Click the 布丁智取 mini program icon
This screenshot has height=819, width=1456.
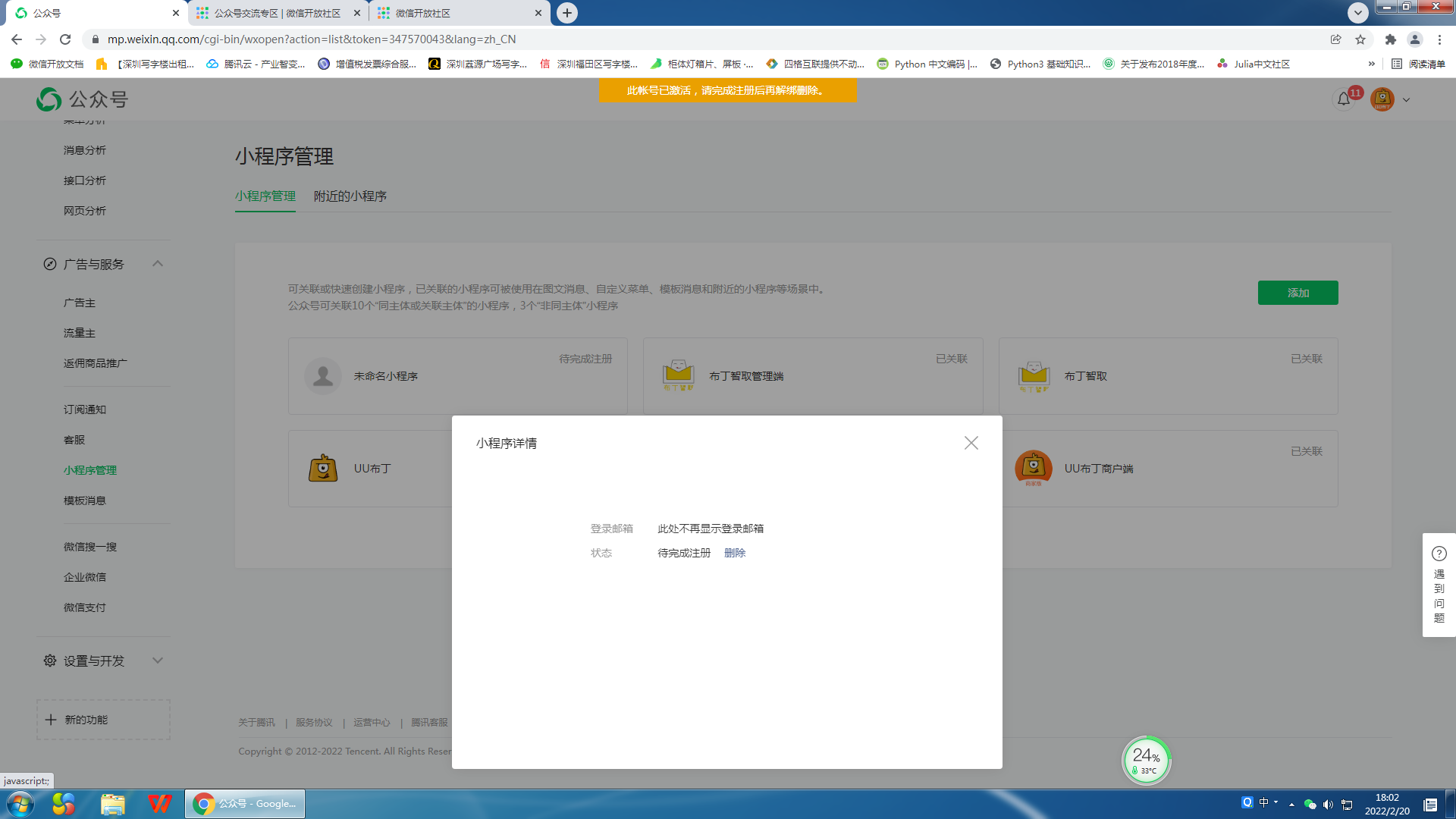pos(1033,376)
